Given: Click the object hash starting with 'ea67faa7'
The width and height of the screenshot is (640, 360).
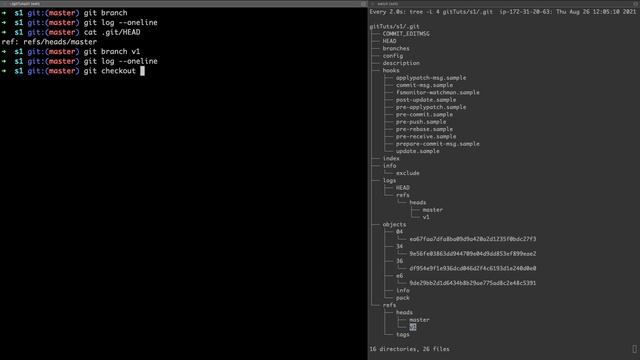Looking at the screenshot, I should (473, 240).
